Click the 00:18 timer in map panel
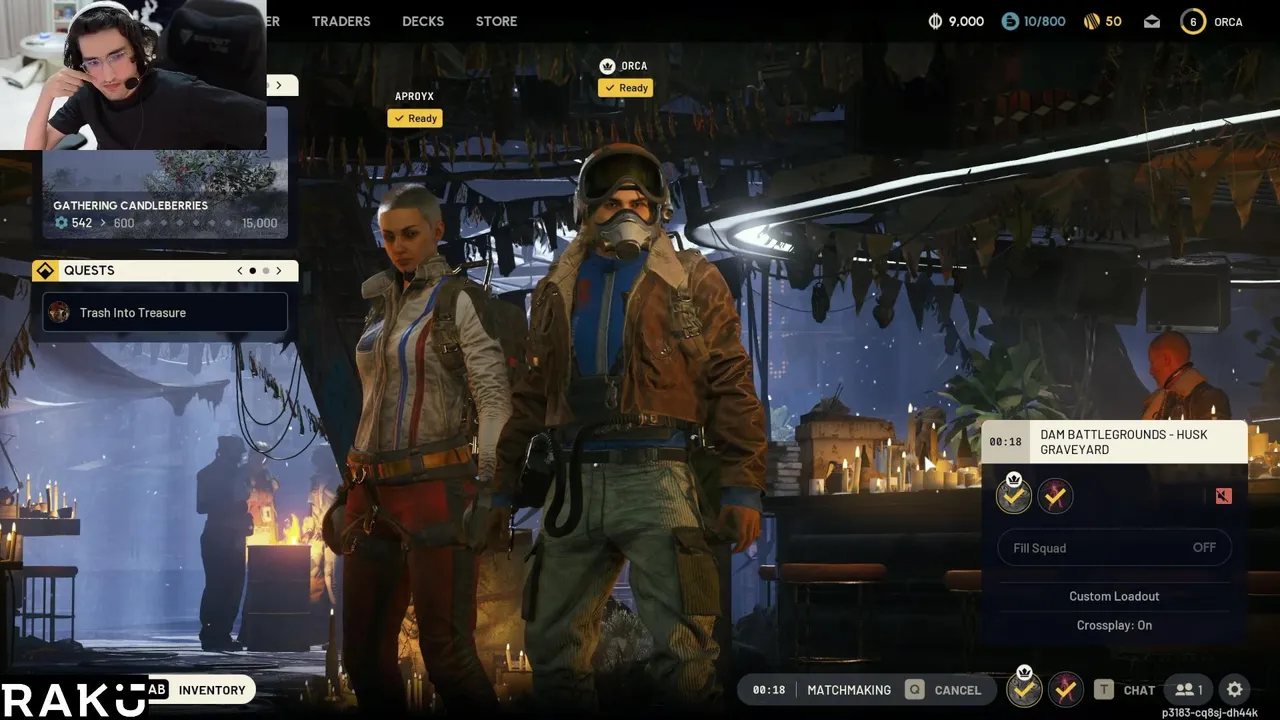This screenshot has width=1280, height=720. coord(1005,442)
